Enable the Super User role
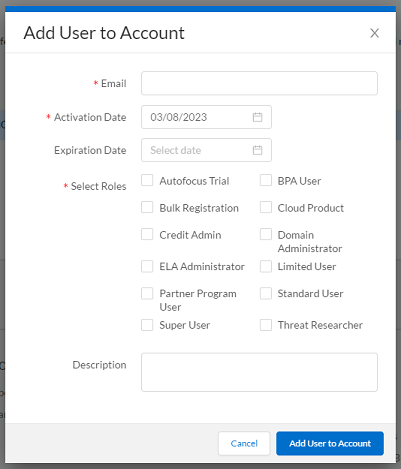The width and height of the screenshot is (401, 469). tap(147, 325)
